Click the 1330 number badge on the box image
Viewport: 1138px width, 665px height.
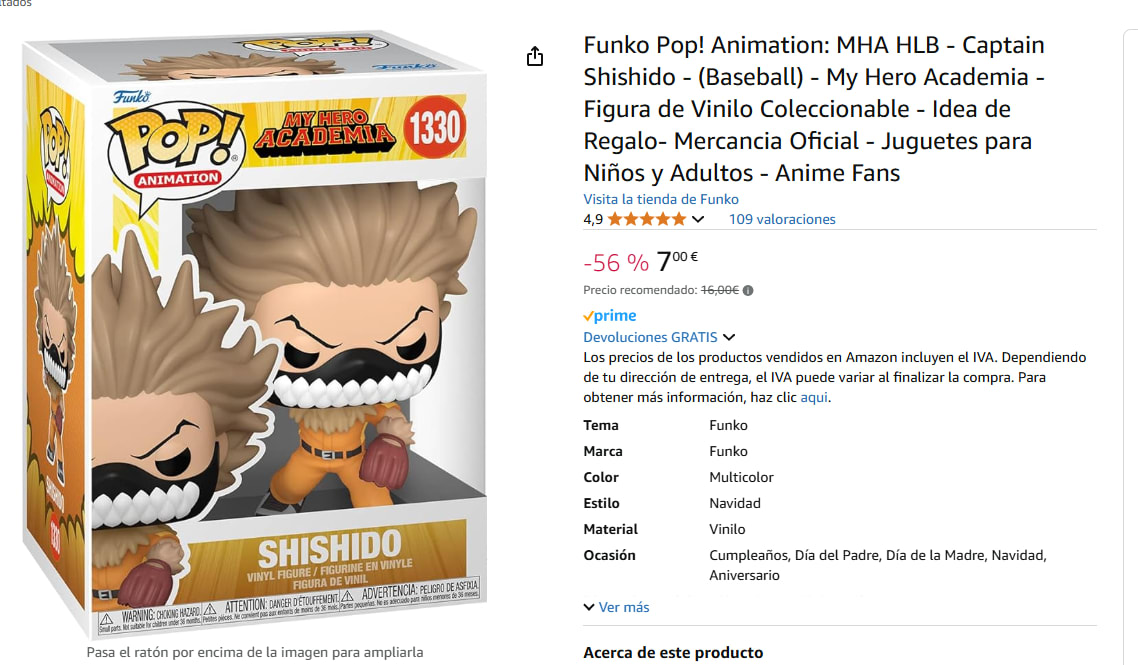click(434, 128)
